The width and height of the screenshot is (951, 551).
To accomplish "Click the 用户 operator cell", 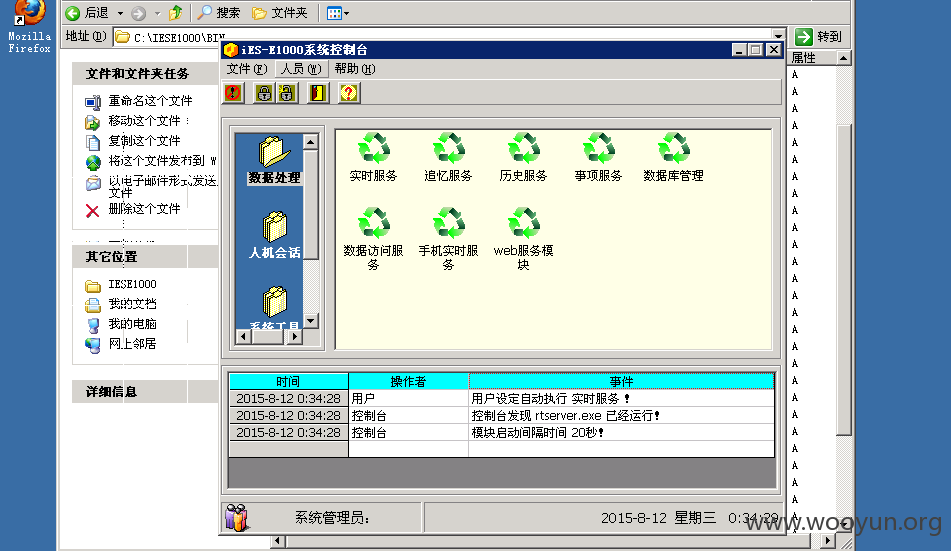I will tap(408, 399).
